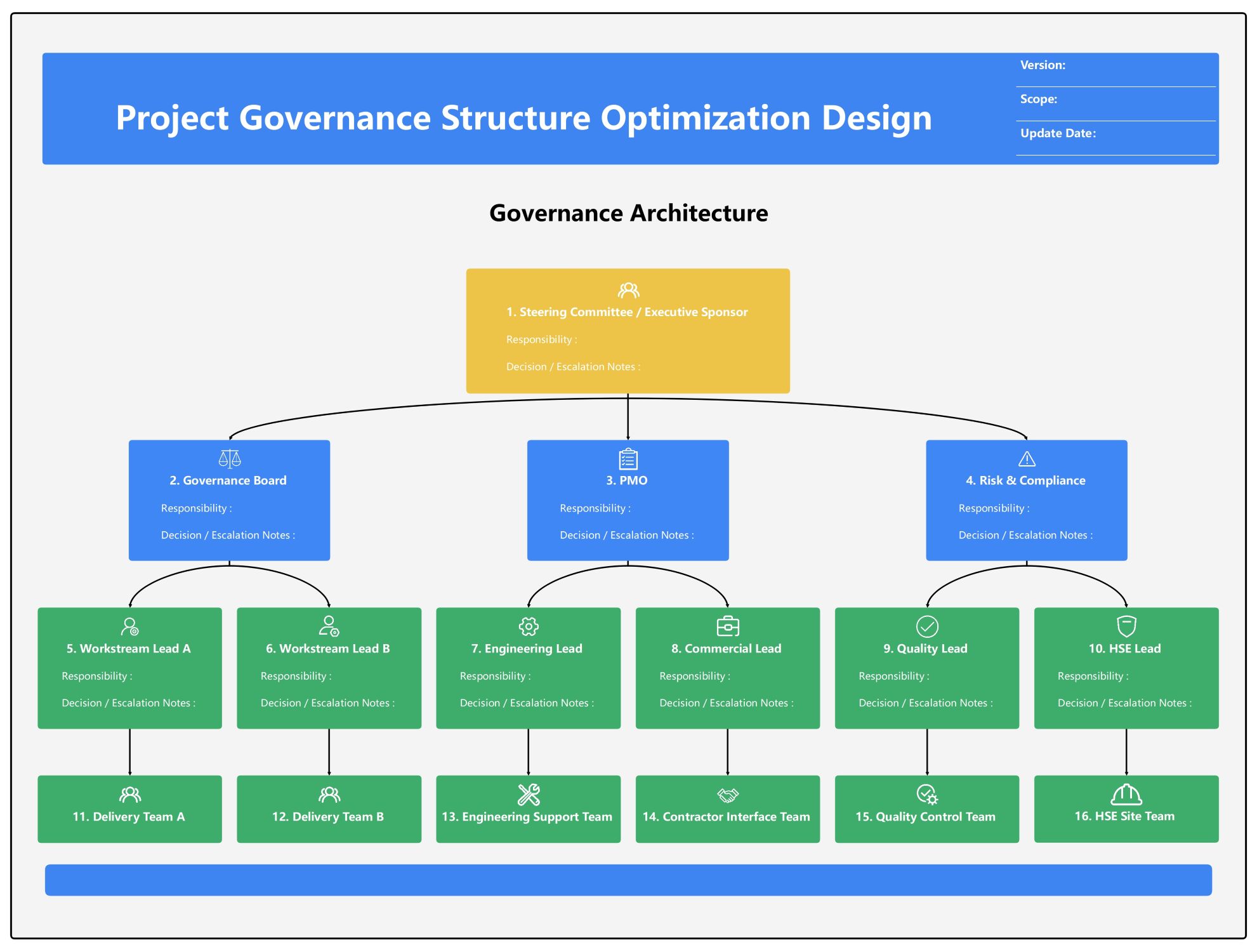Select the gear icon on Engineering Lead

(x=528, y=626)
